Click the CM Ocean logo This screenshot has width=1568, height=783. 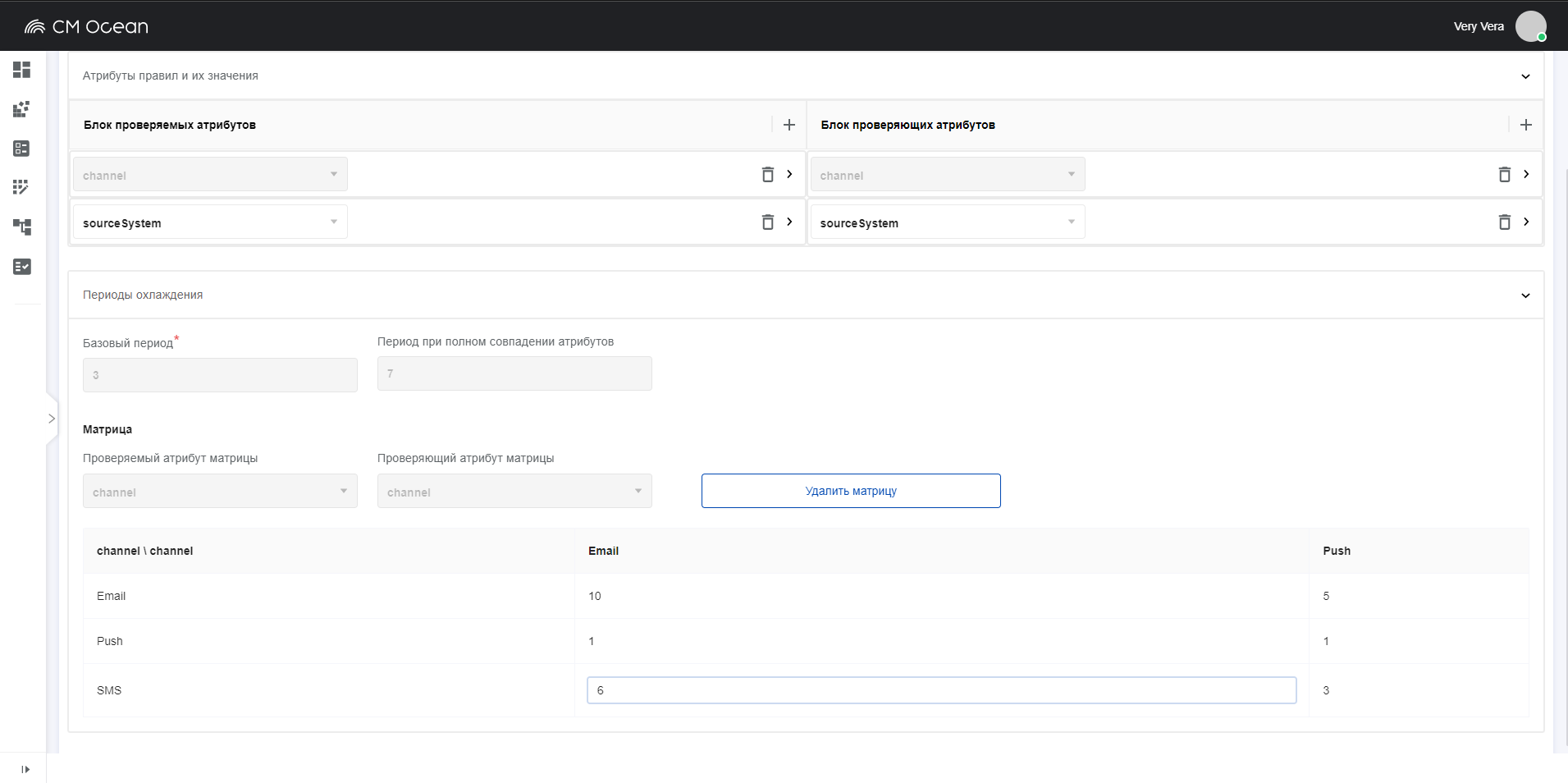click(x=86, y=26)
